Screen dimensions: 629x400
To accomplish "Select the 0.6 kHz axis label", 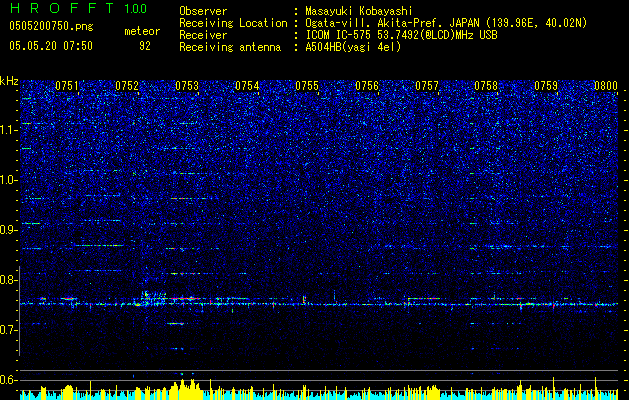I will click(8, 380).
